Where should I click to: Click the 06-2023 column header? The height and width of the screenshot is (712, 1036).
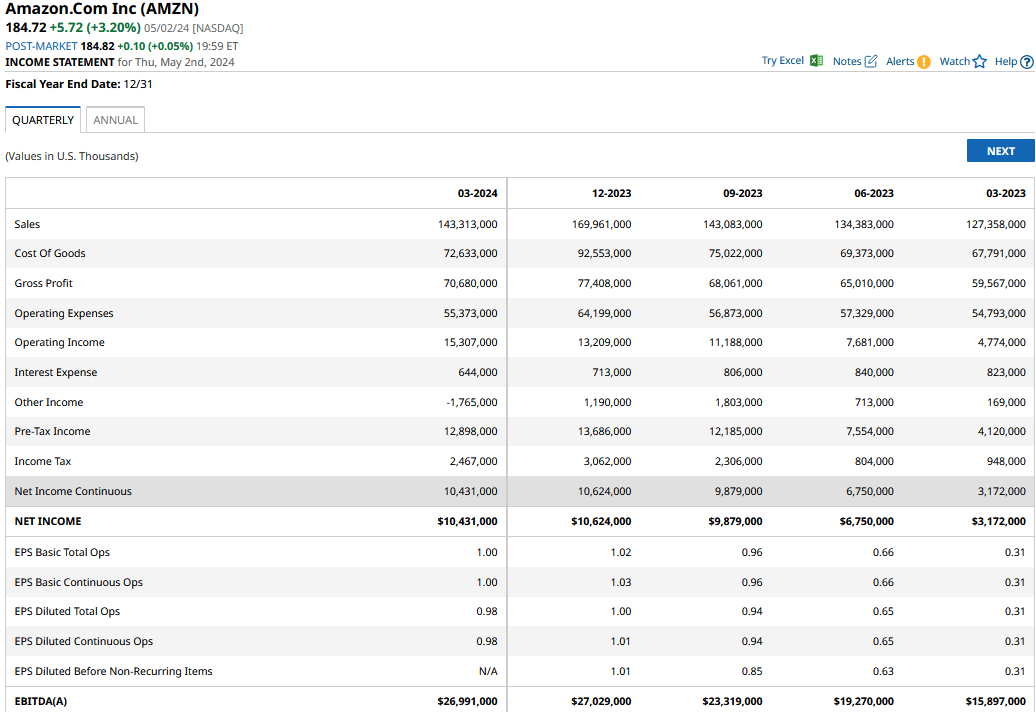pyautogui.click(x=874, y=194)
